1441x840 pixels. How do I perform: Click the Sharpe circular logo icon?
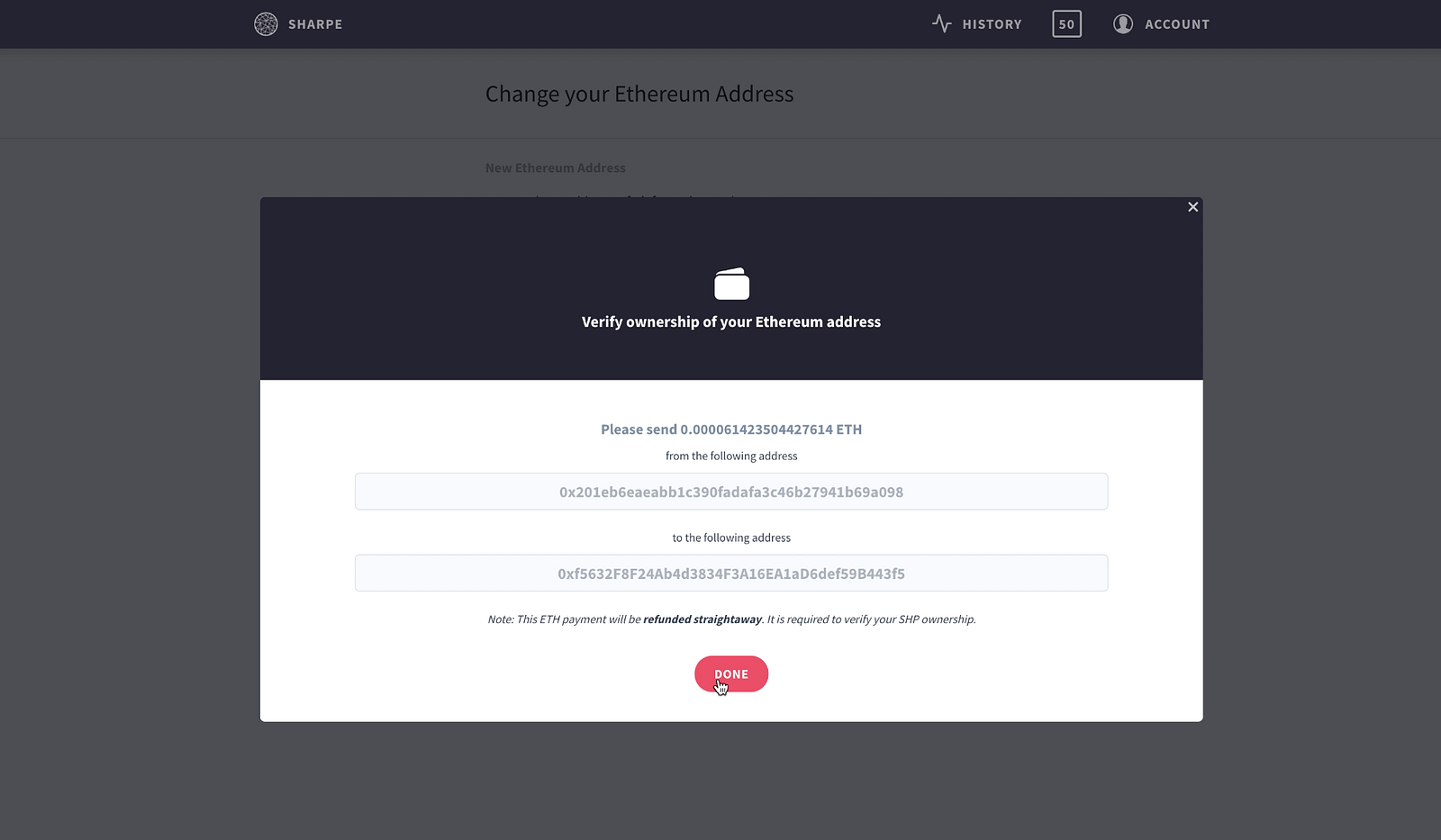pyautogui.click(x=266, y=24)
